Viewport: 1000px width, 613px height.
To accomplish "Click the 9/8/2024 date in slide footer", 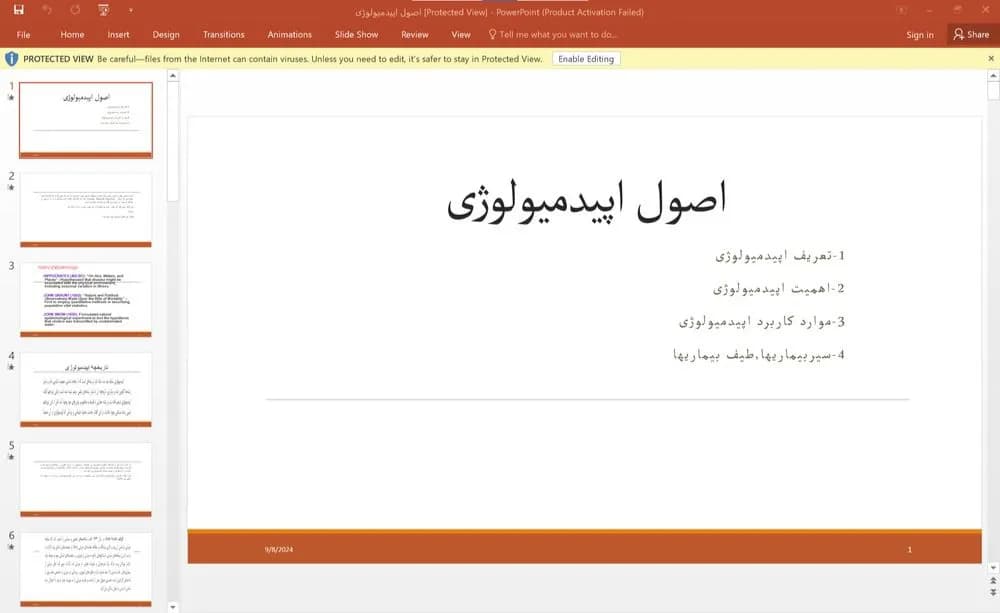I will click(279, 549).
